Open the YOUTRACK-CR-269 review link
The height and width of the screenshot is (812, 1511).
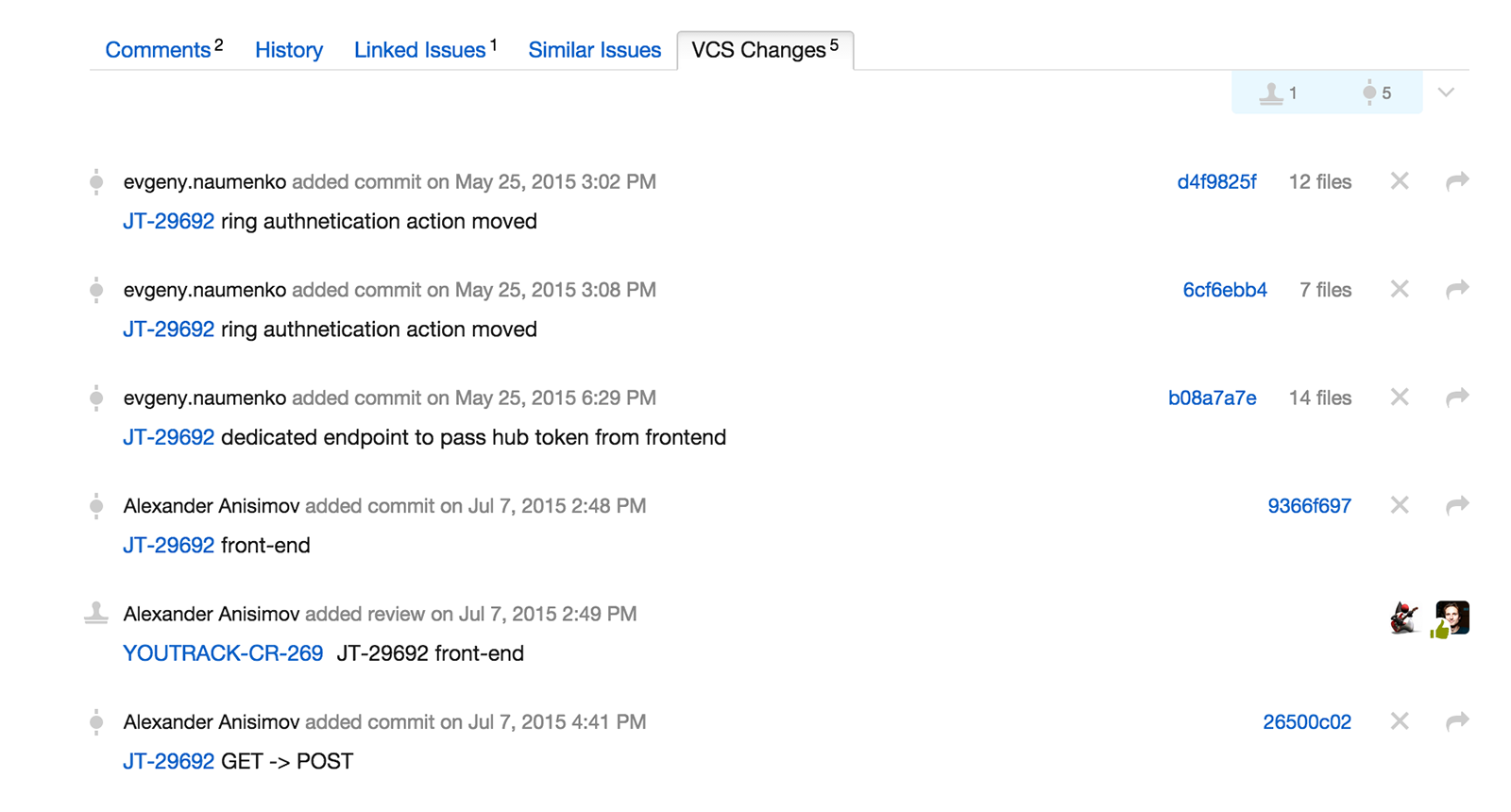point(223,653)
